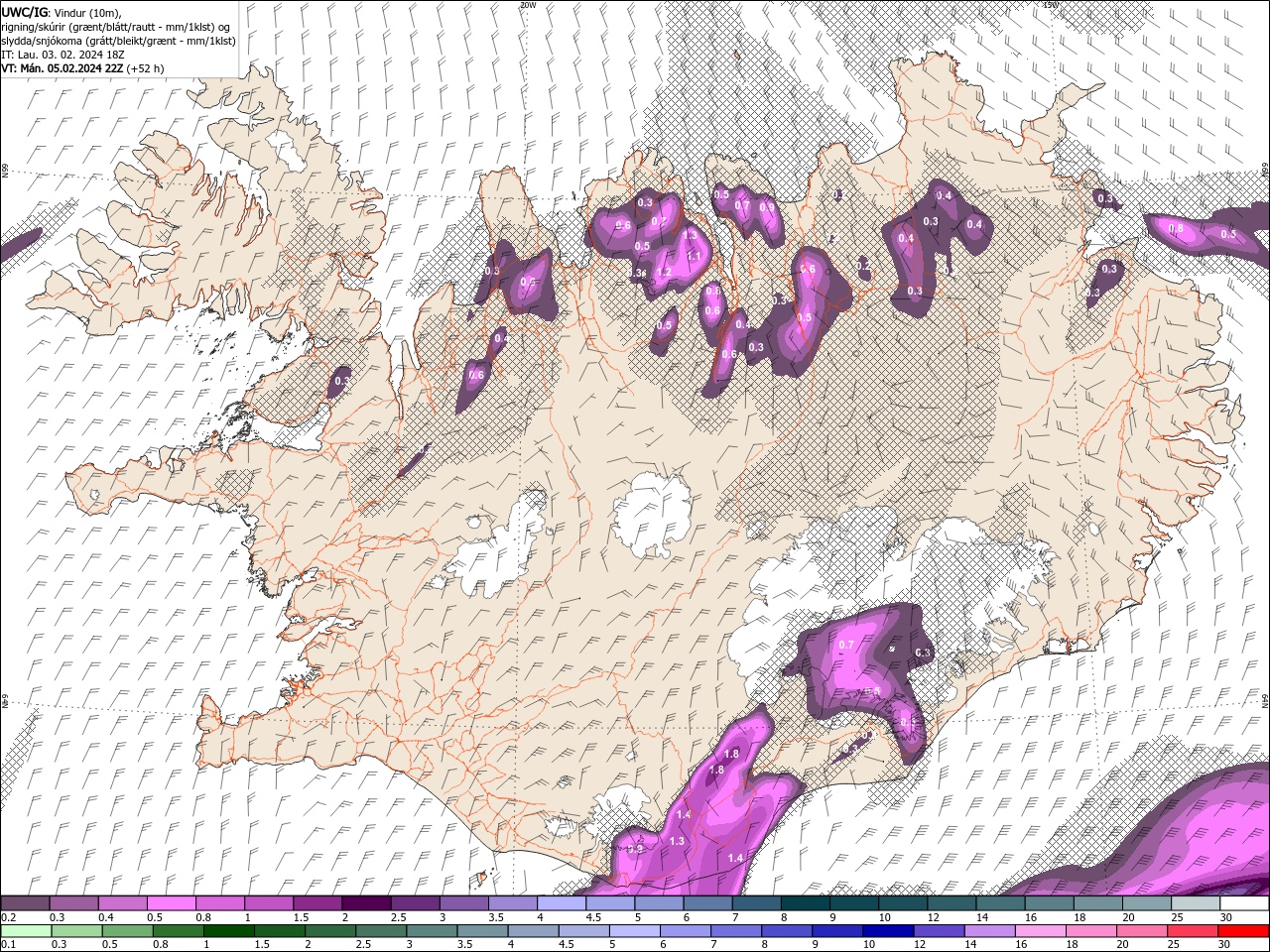Click the 1.1 snowfall value in northern cluster
The height and width of the screenshot is (952, 1270).
coord(695,256)
